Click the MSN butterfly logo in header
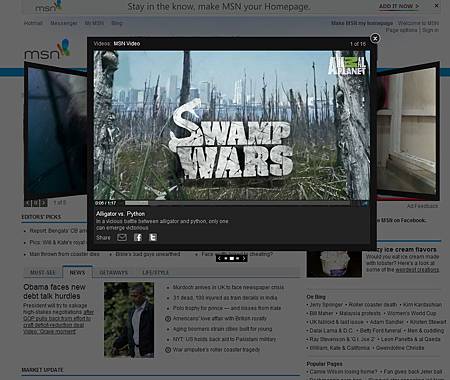 (x=47, y=49)
